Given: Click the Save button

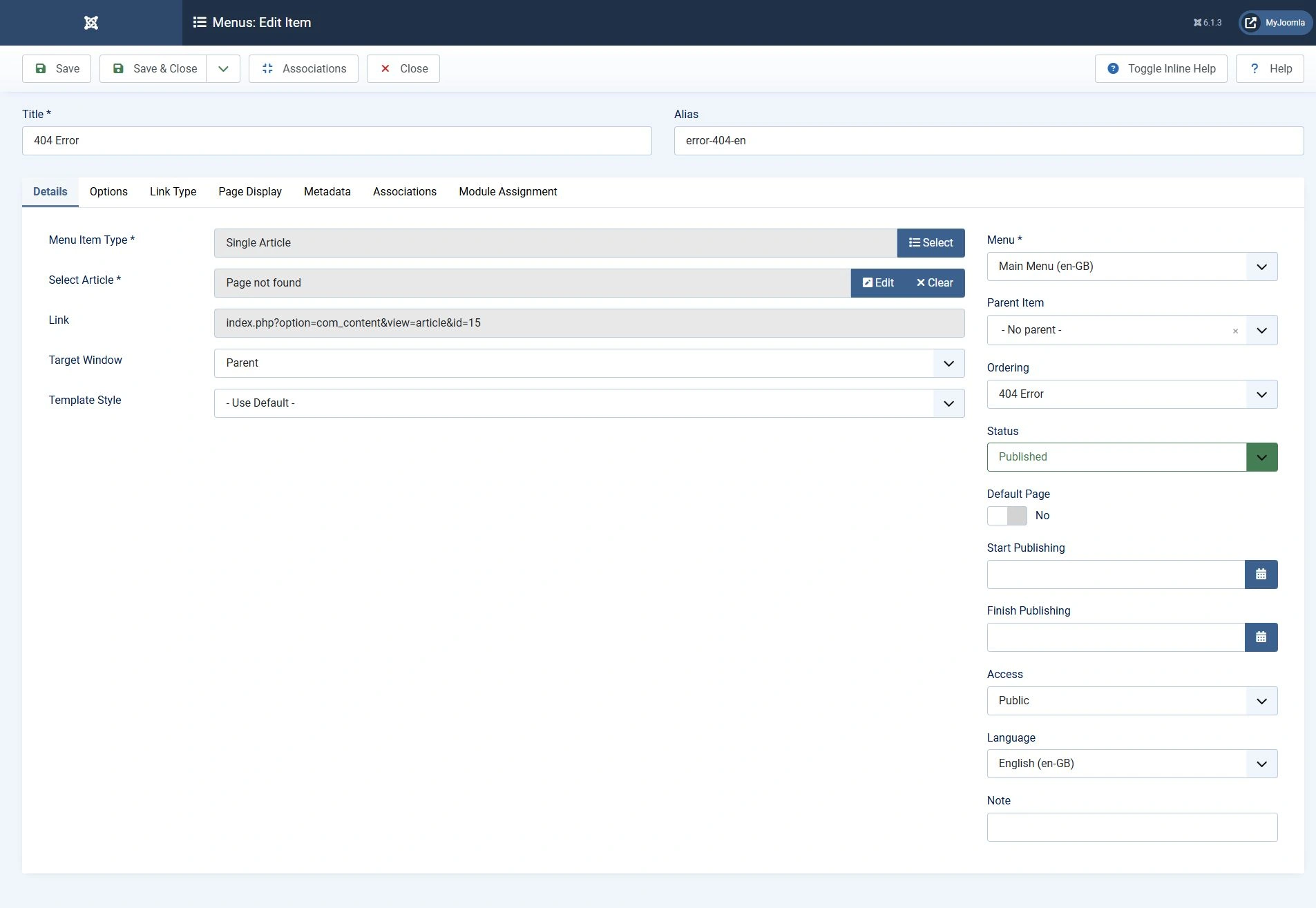Looking at the screenshot, I should click(57, 69).
